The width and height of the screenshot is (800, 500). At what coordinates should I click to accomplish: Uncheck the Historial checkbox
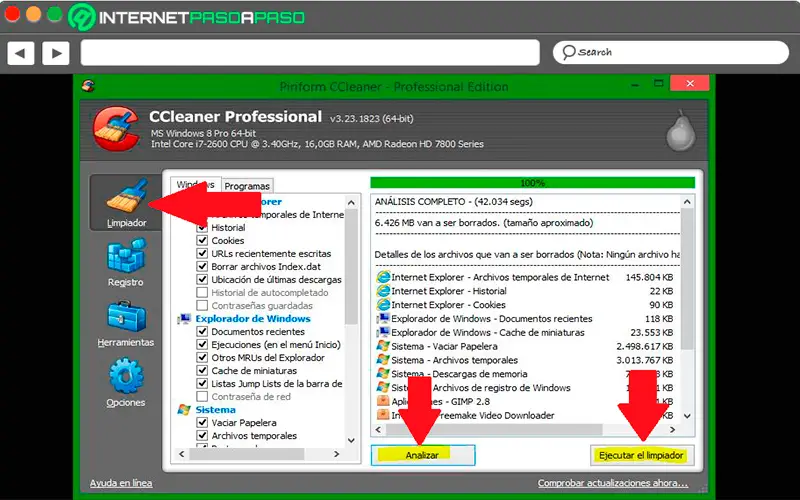click(x=202, y=228)
